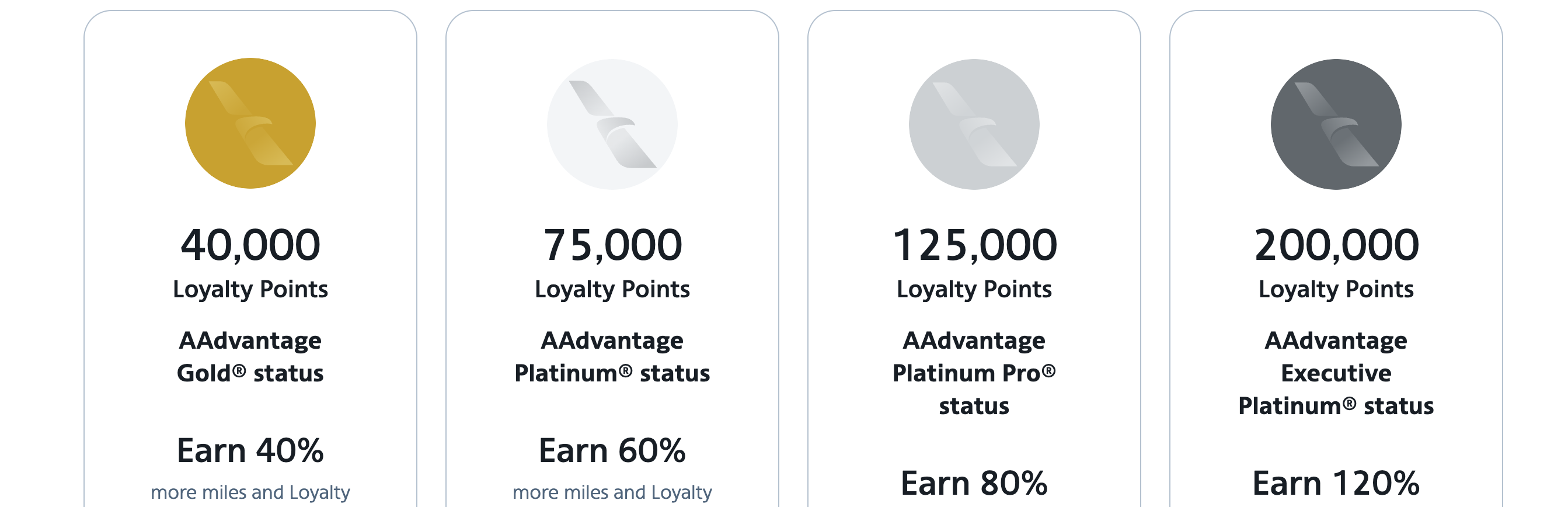Select the 75,000 Loyalty Points heading
1568x507 pixels.
click(612, 245)
